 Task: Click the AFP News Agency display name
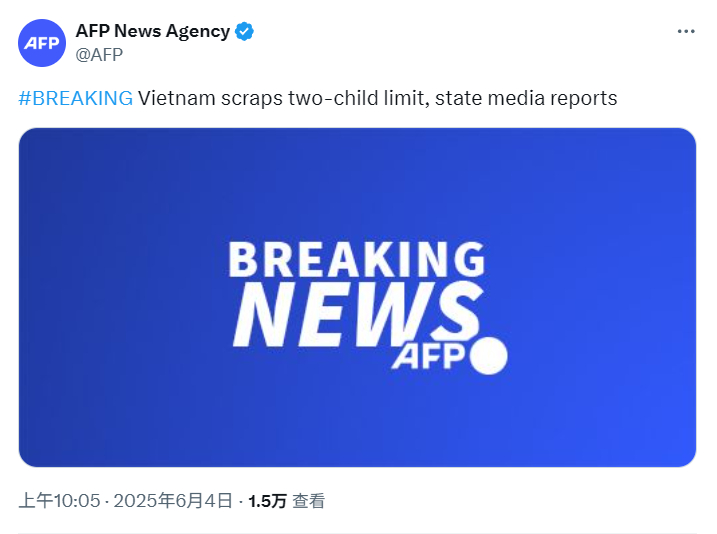(x=153, y=31)
